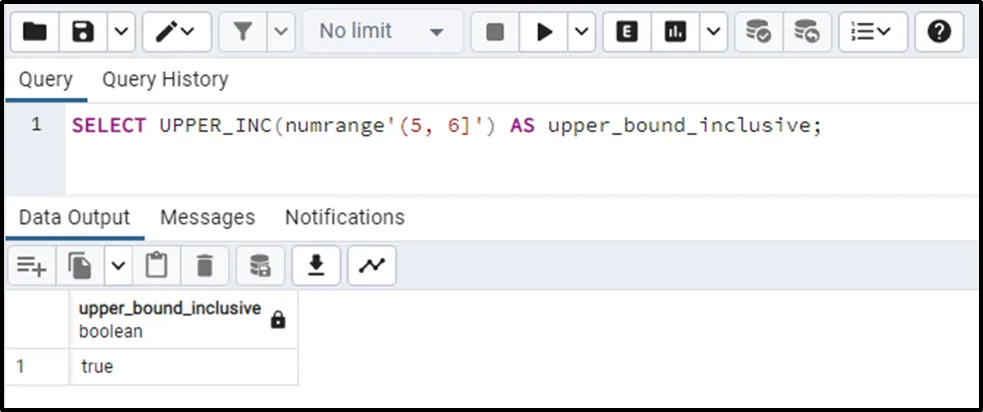The width and height of the screenshot is (983, 412).
Task: Execute the query with the play button
Action: pos(544,32)
